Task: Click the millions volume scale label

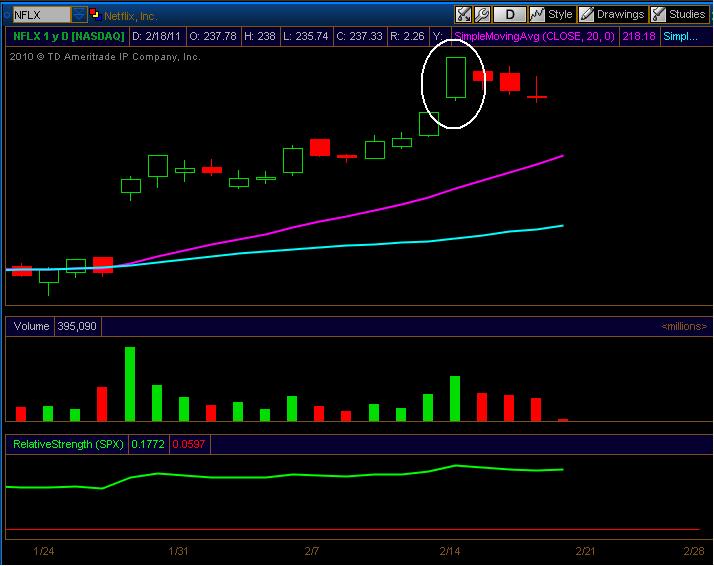Action: coord(684,326)
